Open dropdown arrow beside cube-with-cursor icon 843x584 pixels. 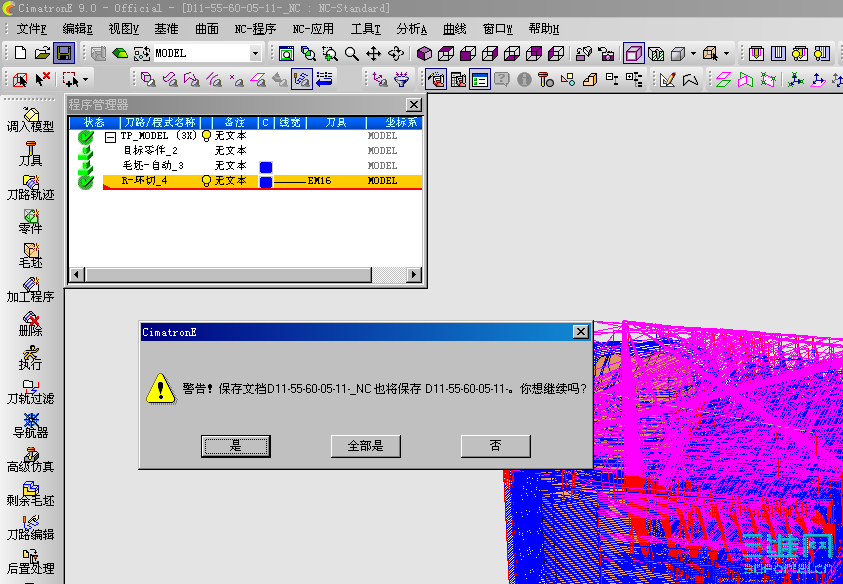(726, 53)
